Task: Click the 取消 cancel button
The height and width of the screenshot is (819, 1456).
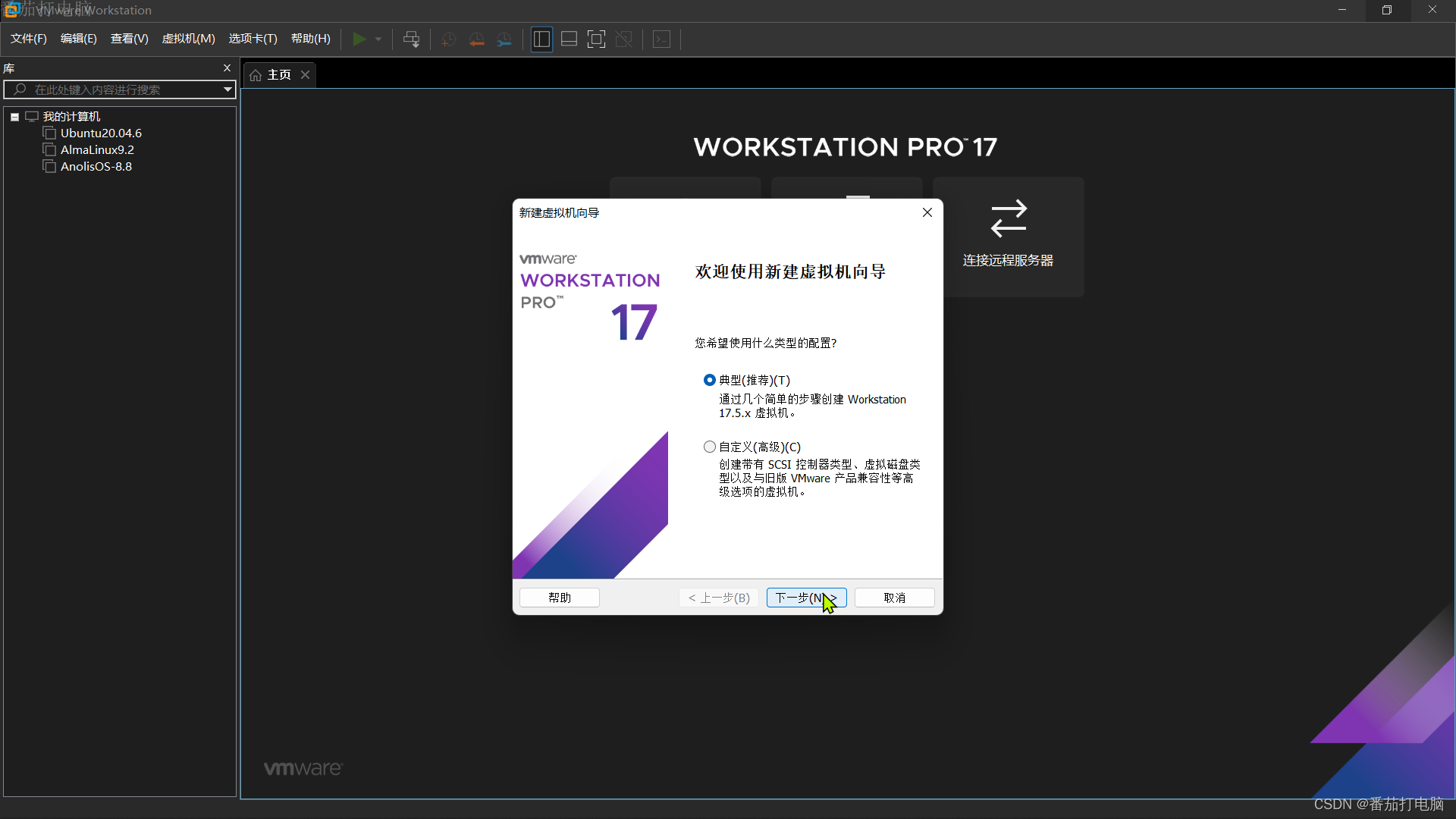Action: pyautogui.click(x=895, y=598)
